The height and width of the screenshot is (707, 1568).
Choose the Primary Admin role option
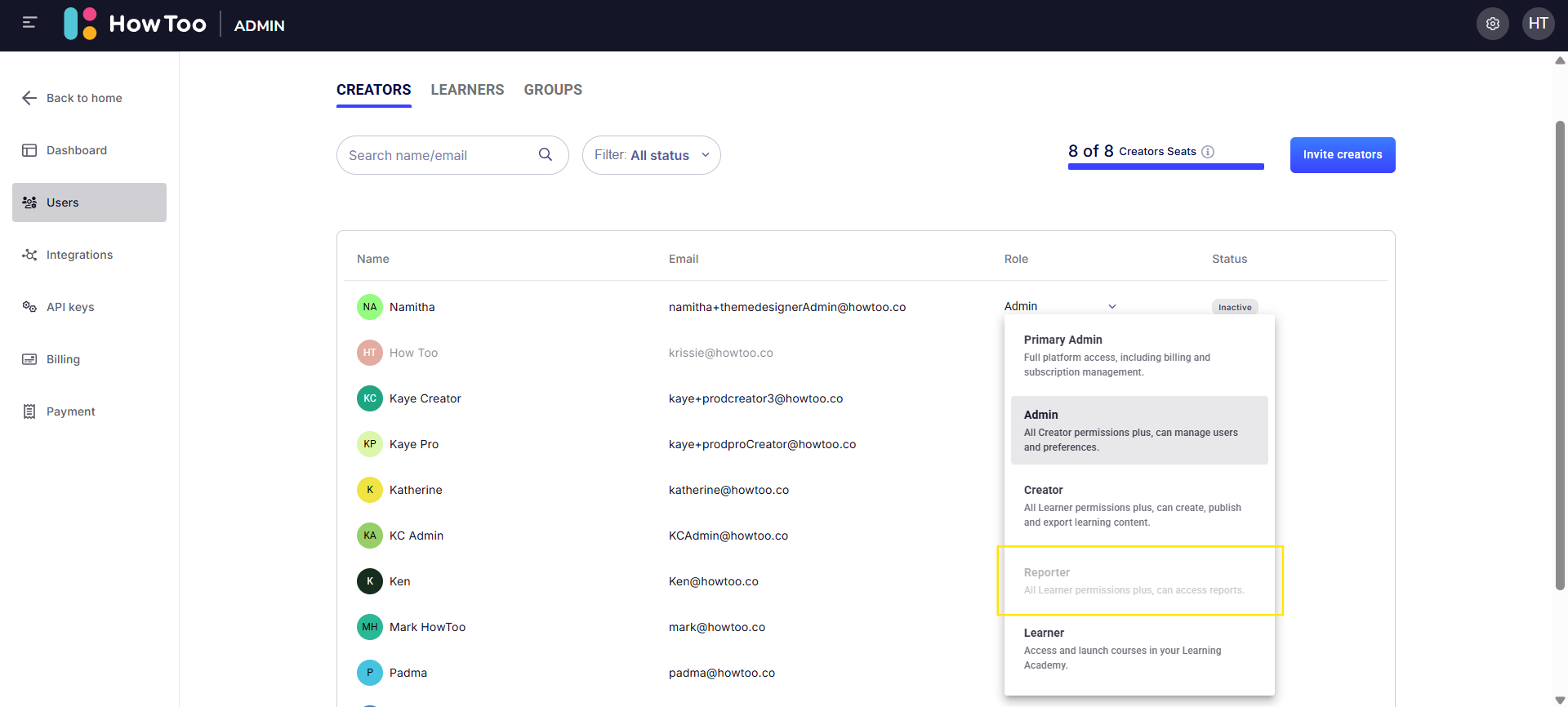1139,355
